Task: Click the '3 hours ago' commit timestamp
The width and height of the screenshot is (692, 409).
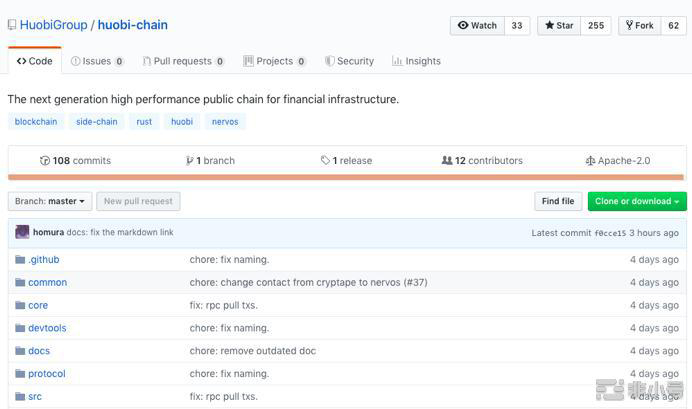Action: click(x=654, y=233)
